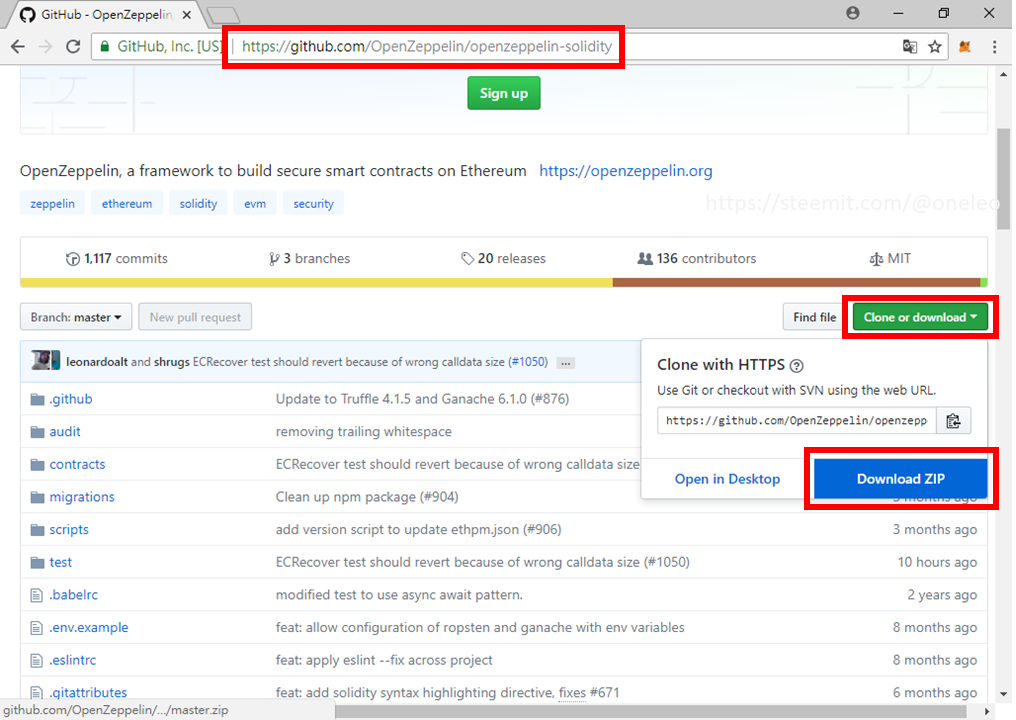Open the Chrome three-dot menu
1016x720 pixels.
pyautogui.click(x=995, y=47)
